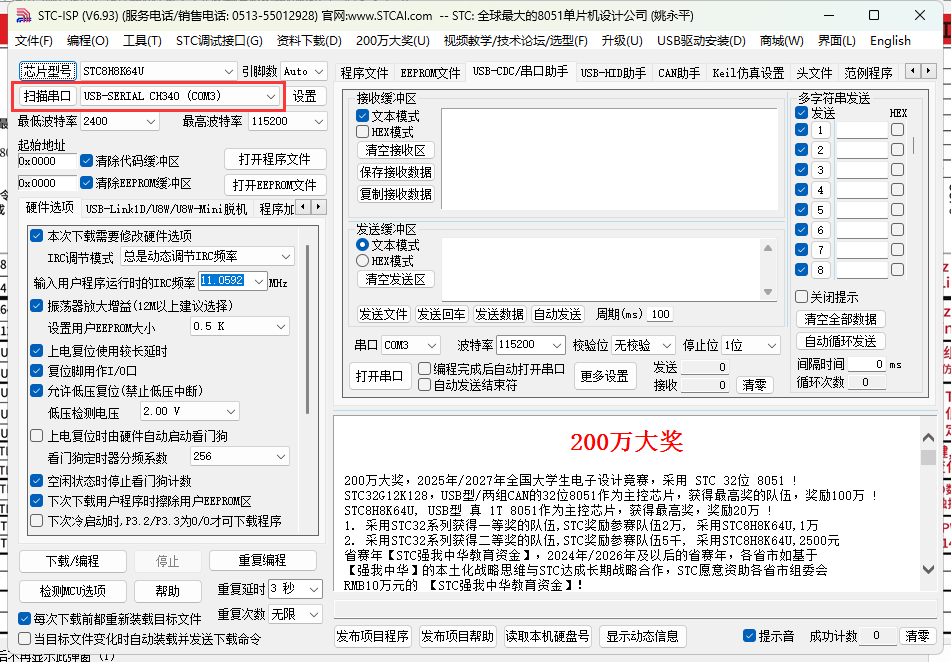Toggle 清除EEPROM缓冲区 checkbox

coord(87,183)
